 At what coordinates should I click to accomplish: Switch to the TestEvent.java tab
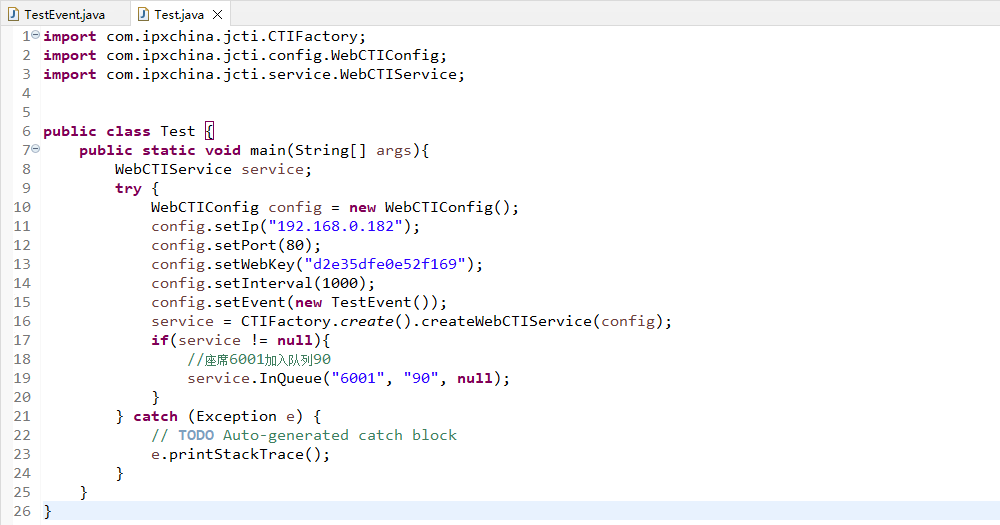point(63,15)
